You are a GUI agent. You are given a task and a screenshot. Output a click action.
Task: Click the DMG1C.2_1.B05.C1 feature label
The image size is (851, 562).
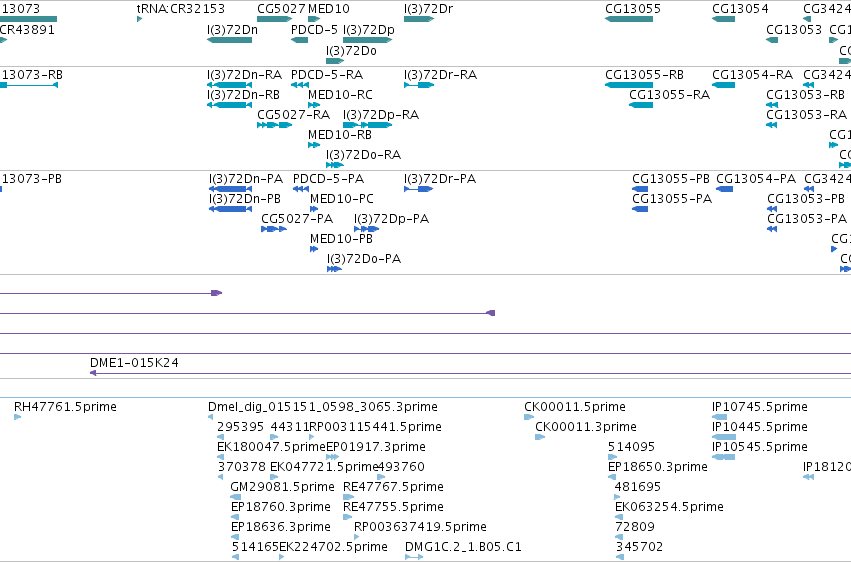click(x=463, y=547)
